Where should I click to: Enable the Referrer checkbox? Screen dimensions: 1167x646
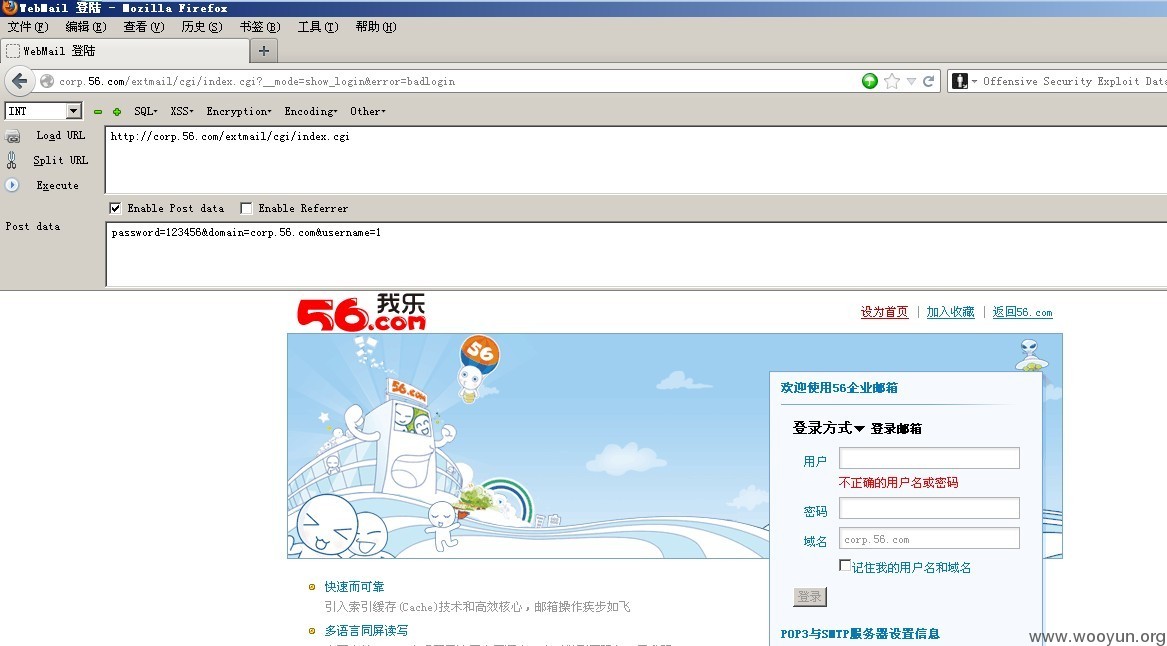[246, 208]
